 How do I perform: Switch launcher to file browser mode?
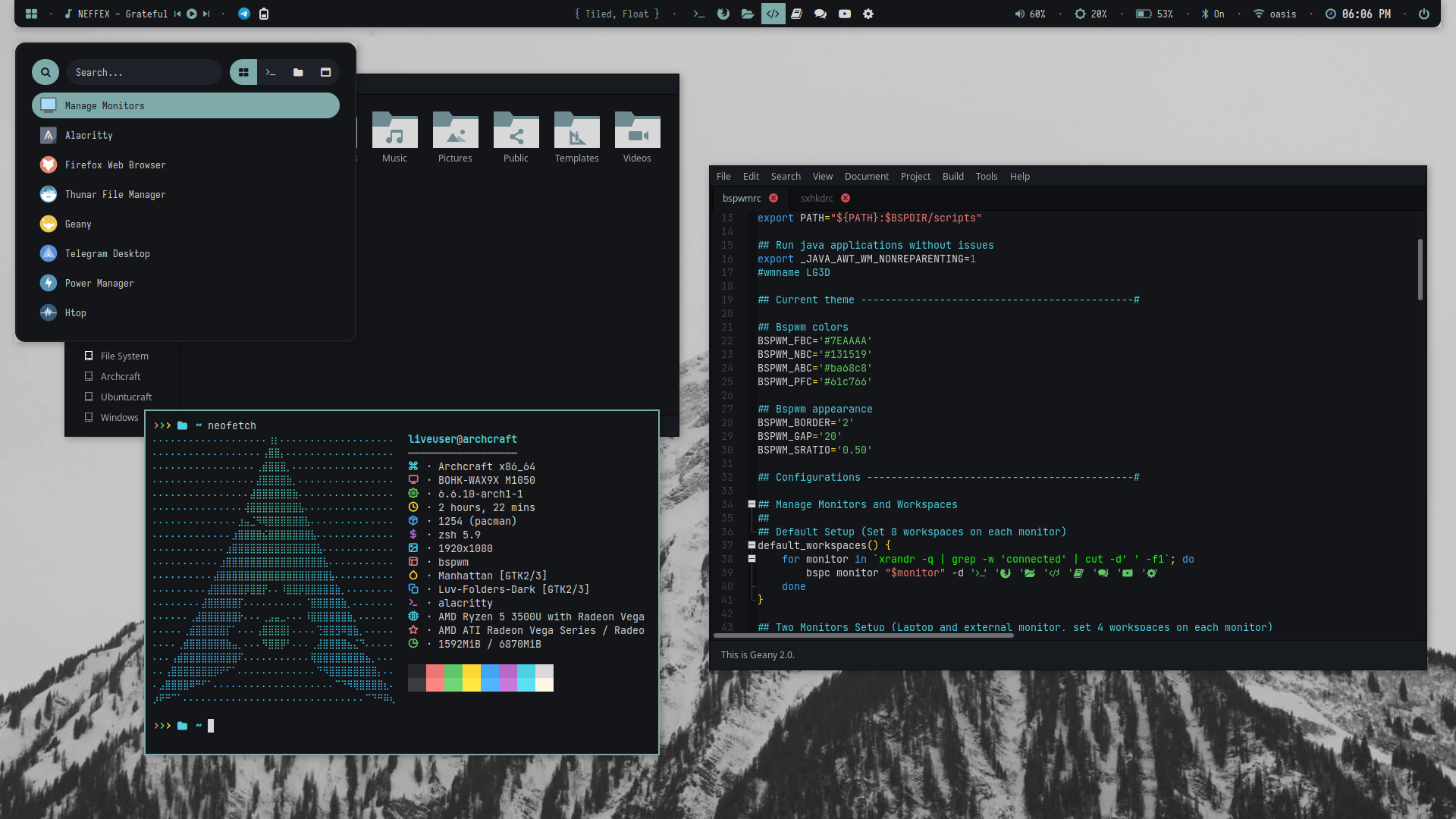coord(298,72)
